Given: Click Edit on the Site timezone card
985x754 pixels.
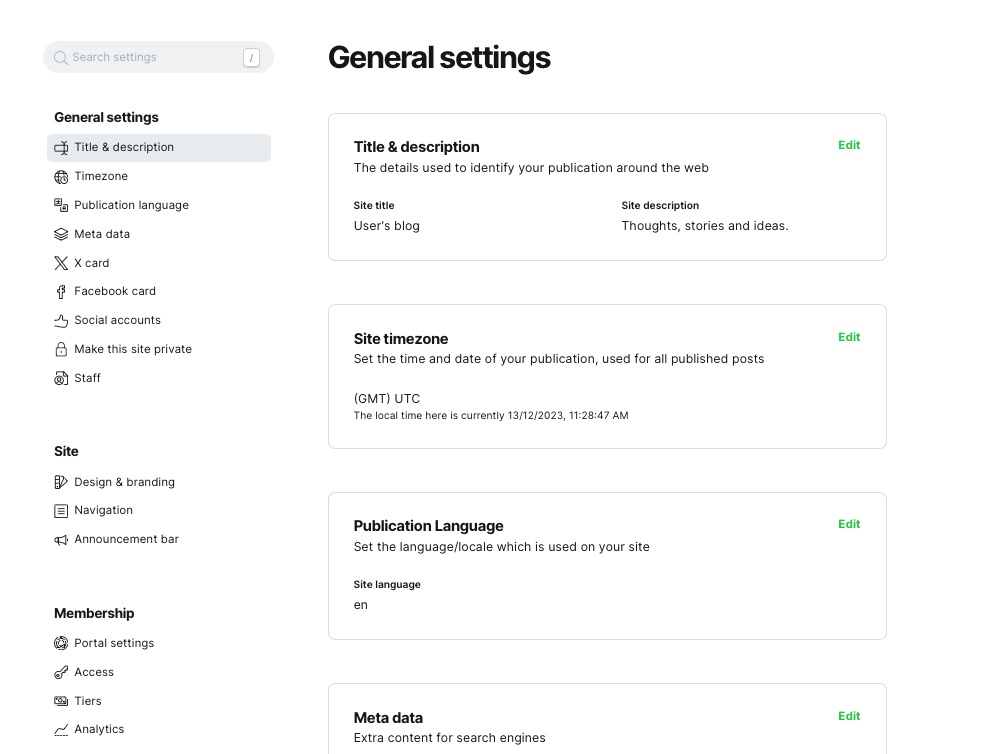Looking at the screenshot, I should (x=848, y=337).
